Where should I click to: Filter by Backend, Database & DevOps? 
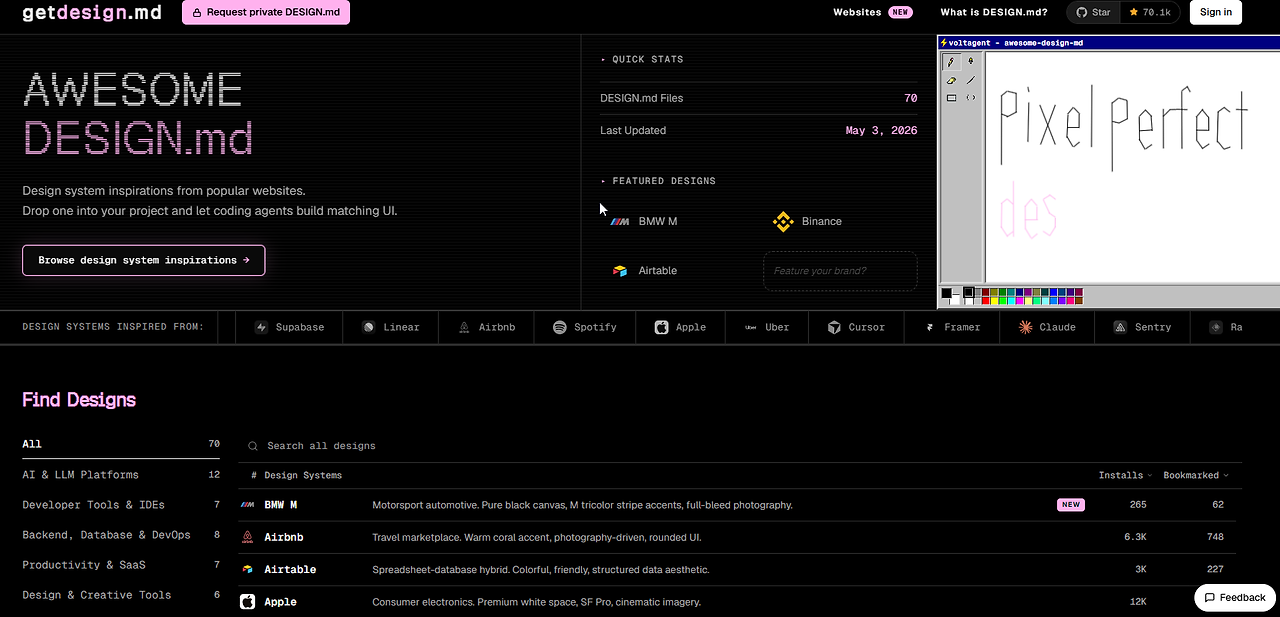pyautogui.click(x=121, y=535)
